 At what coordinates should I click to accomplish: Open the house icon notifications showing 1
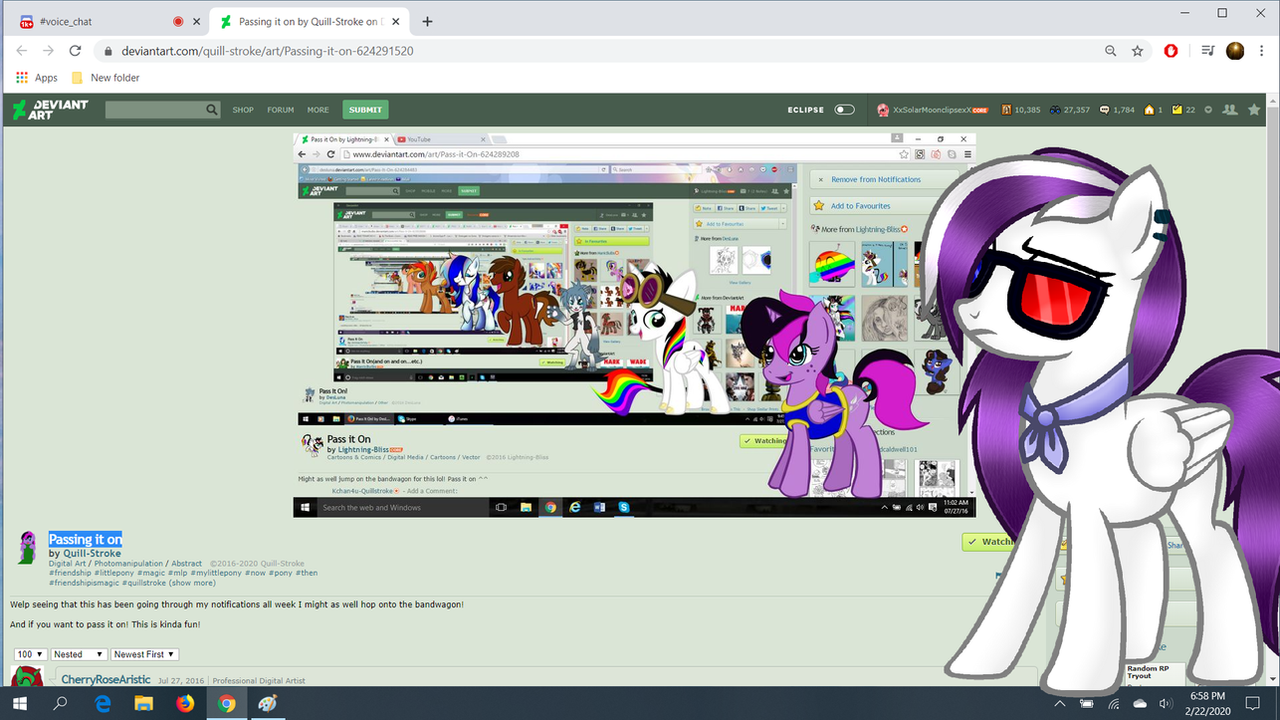coord(1153,110)
